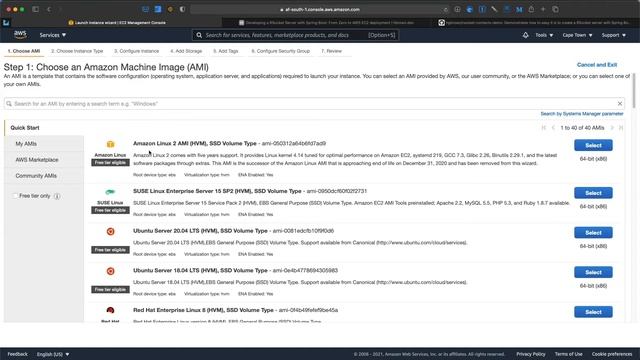Switch to the Developing a RSocket Server browser tab
640x360 pixels.
[326, 23]
